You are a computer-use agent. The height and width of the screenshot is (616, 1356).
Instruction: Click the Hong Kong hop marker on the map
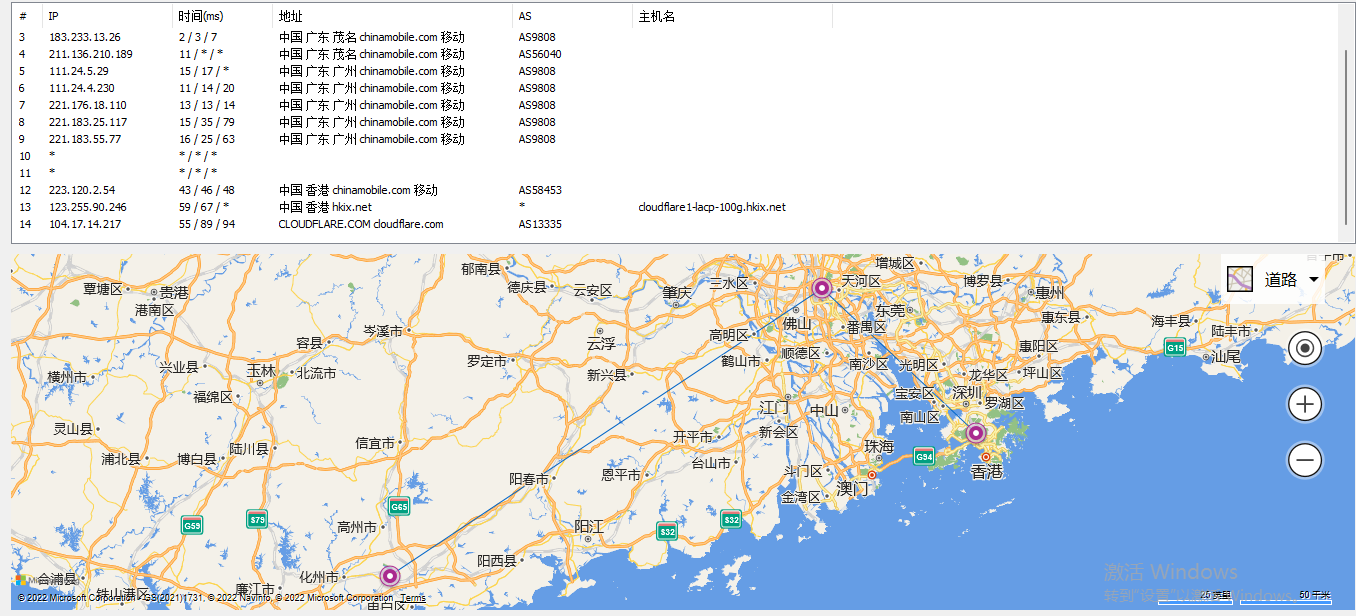(975, 433)
